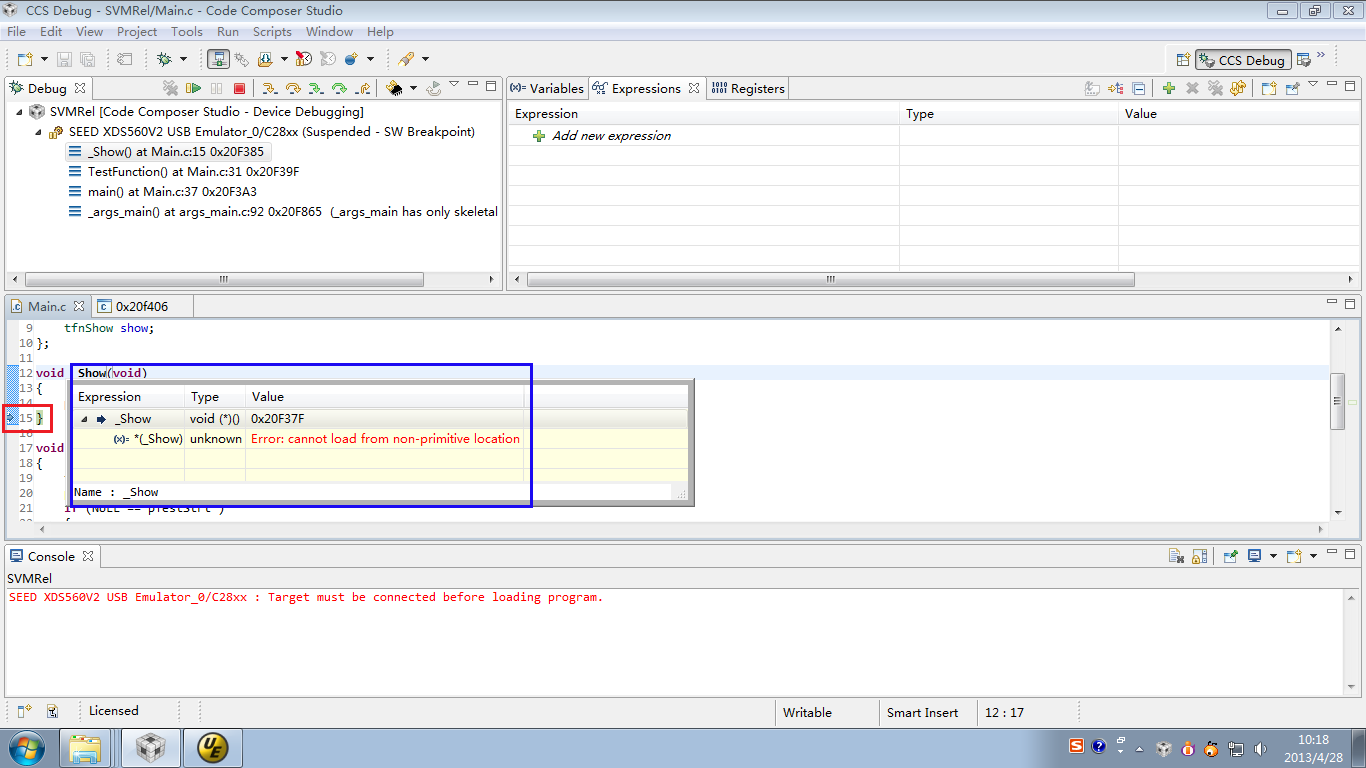Viewport: 1366px width, 768px height.
Task: Click Pin to Debug Context icon
Action: (x=1293, y=88)
